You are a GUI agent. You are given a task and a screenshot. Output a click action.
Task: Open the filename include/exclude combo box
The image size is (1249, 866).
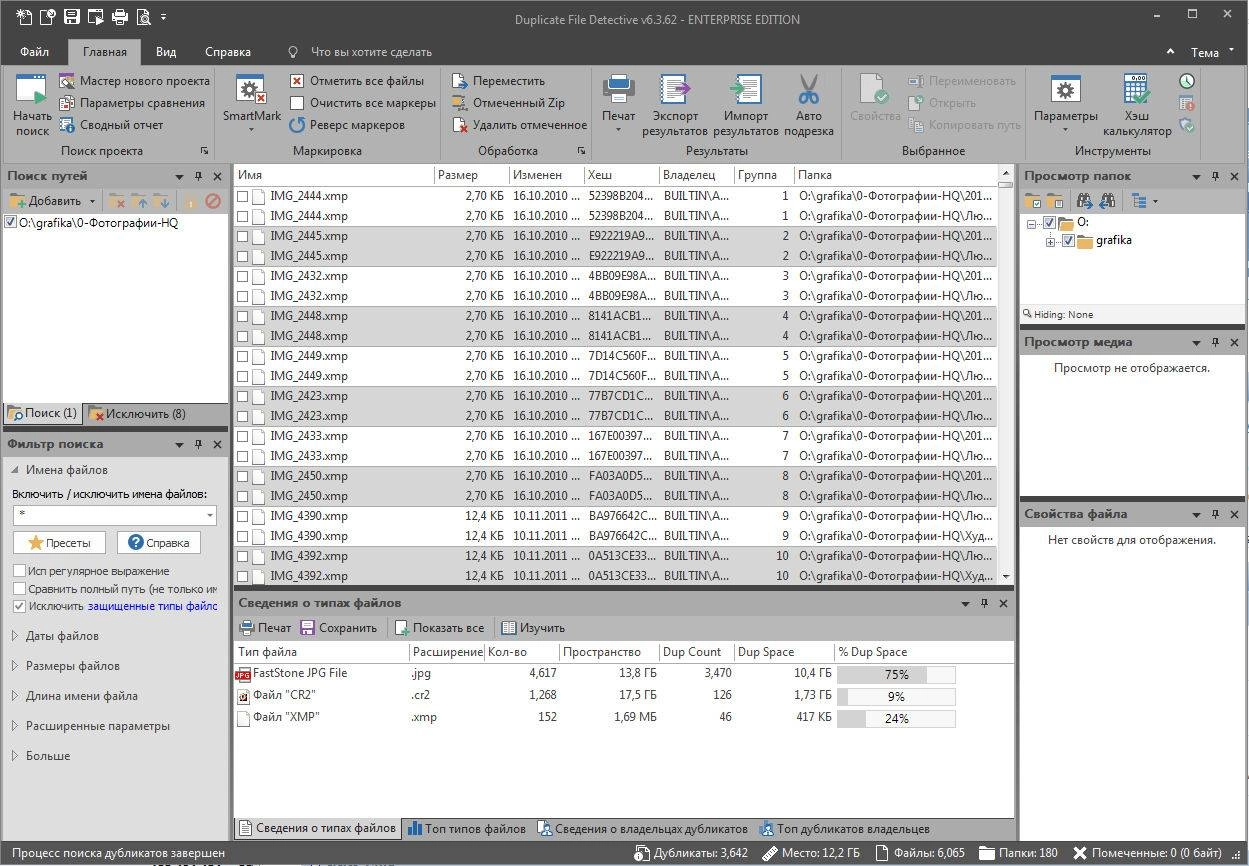click(x=114, y=515)
